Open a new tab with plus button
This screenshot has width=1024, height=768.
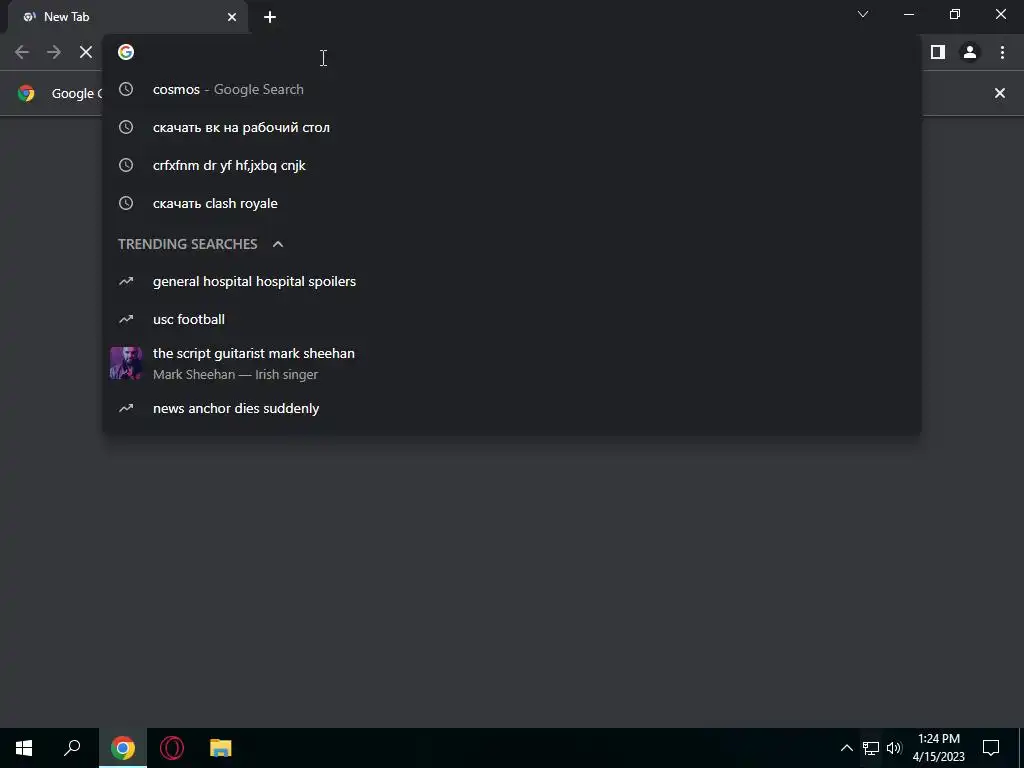click(x=270, y=17)
